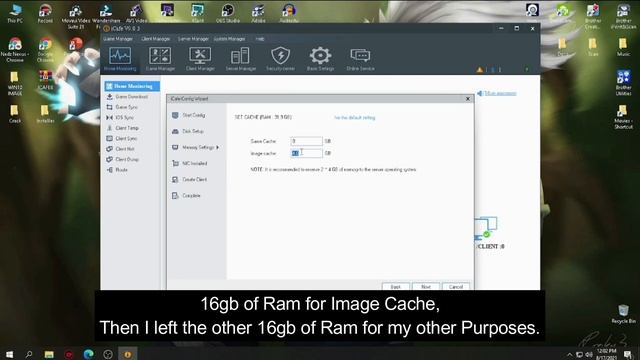
Task: Go to NIC Installed wizard step
Action: tap(194, 163)
